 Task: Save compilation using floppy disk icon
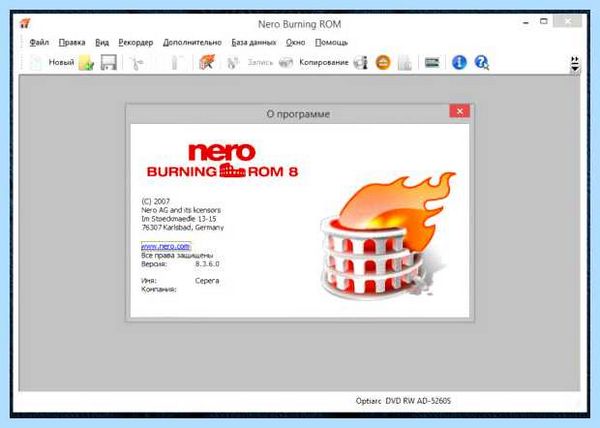coord(109,62)
